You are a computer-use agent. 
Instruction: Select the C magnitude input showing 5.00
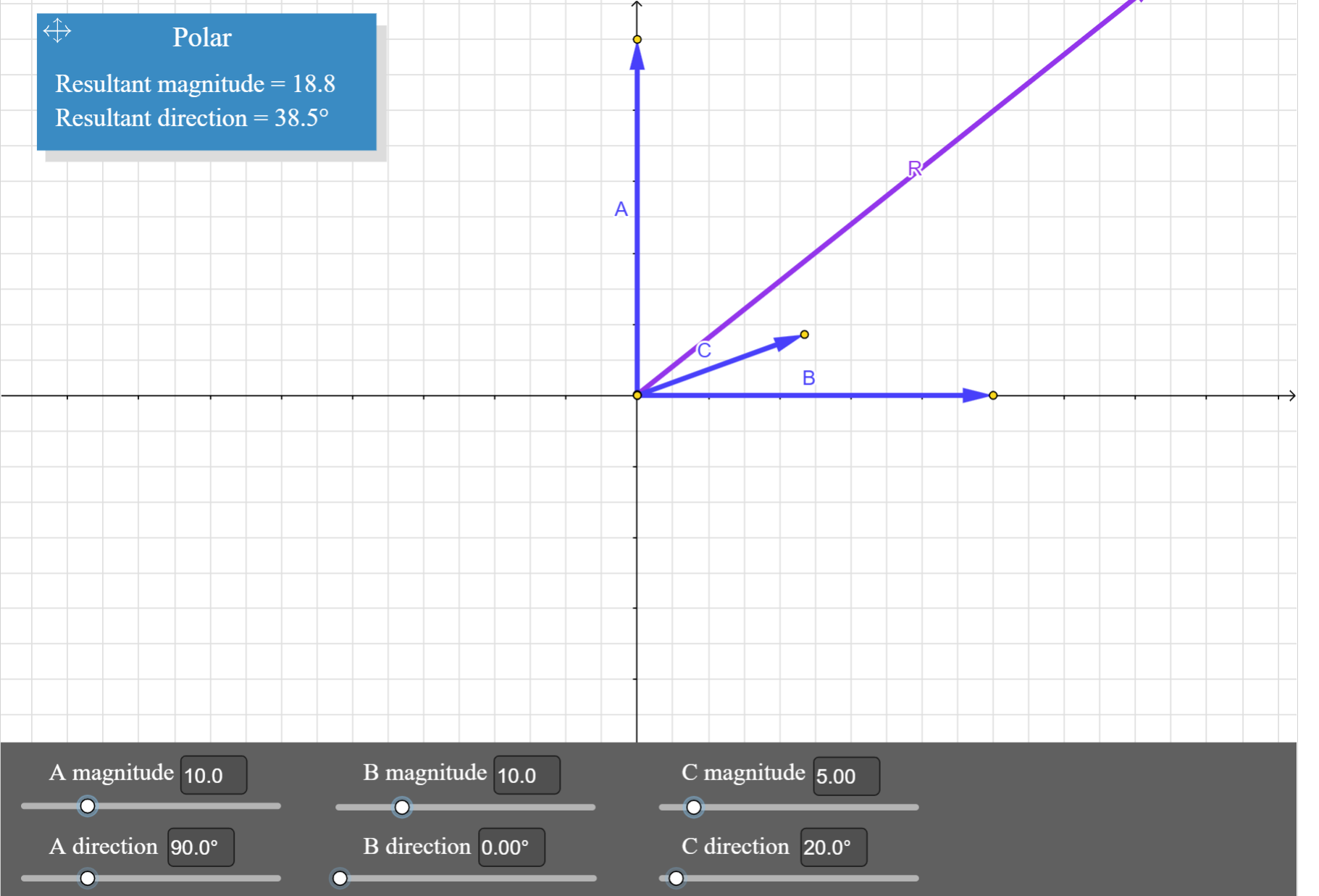tap(846, 776)
